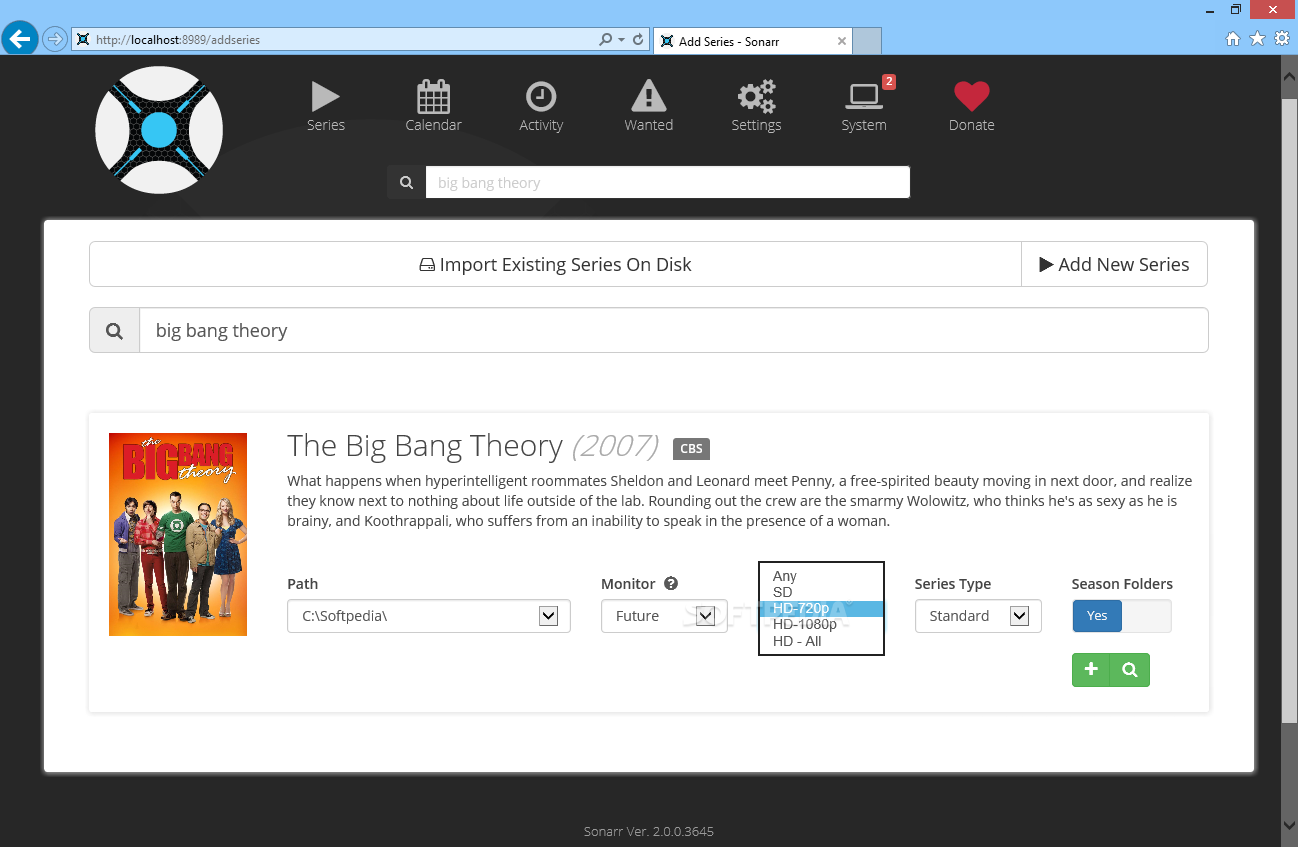Open browser home page icon
The image size is (1298, 847).
click(1233, 39)
